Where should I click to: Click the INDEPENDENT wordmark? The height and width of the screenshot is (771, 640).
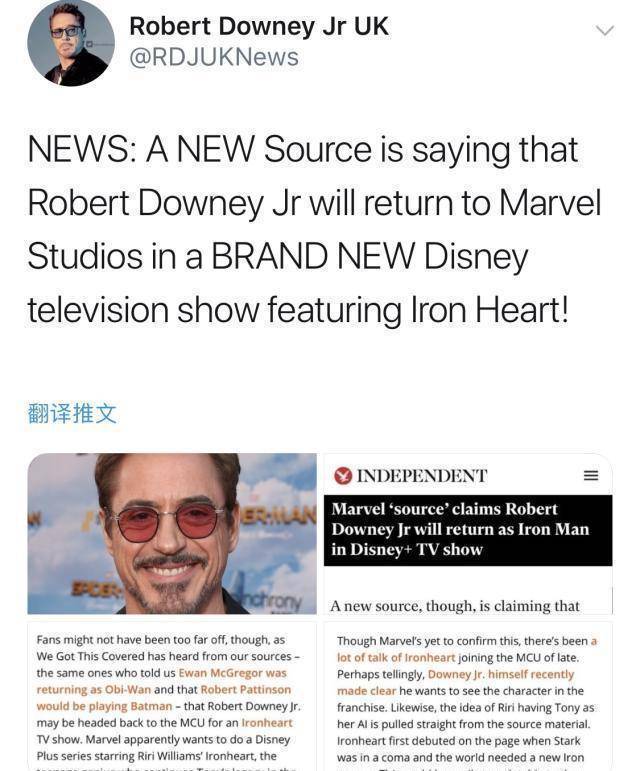pos(422,476)
